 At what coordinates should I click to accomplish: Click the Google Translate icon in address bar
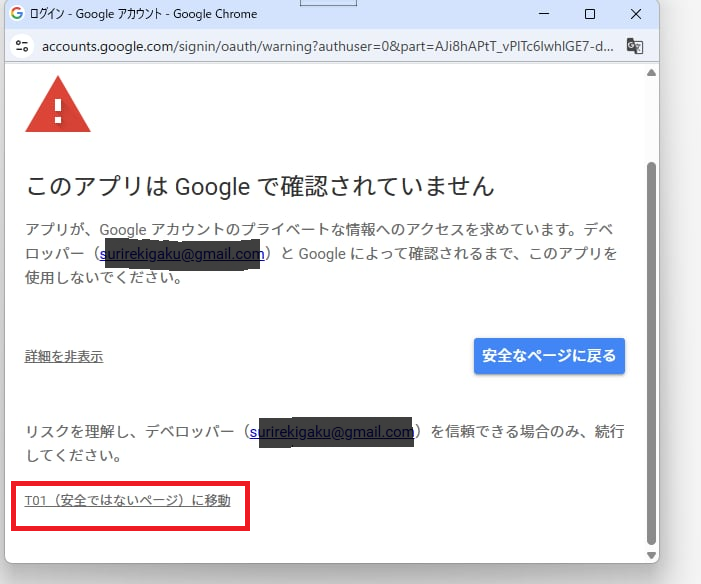(x=634, y=46)
